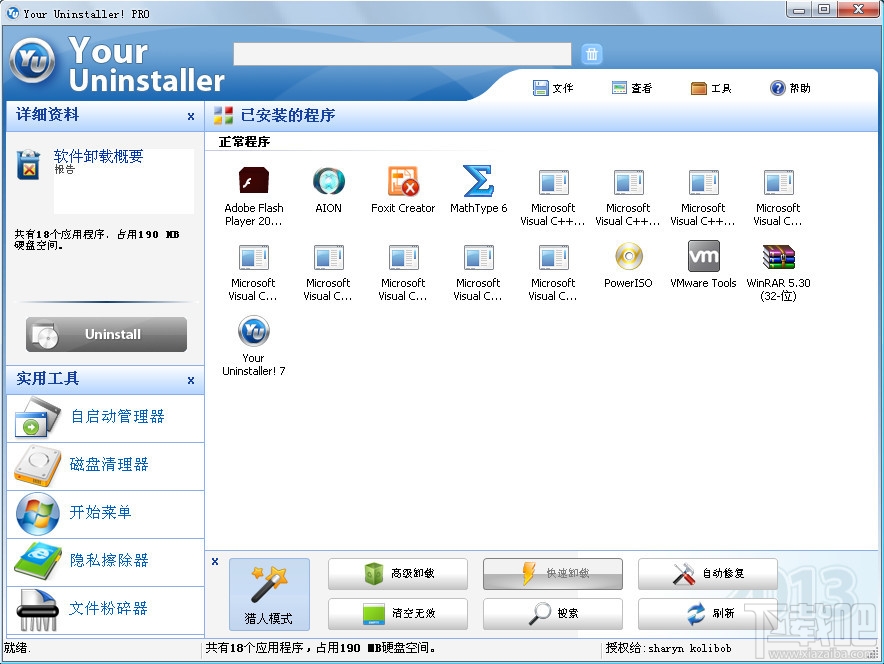Open the 软件卸载概要 summary link
Screen dimensions: 884x664
click(x=99, y=156)
